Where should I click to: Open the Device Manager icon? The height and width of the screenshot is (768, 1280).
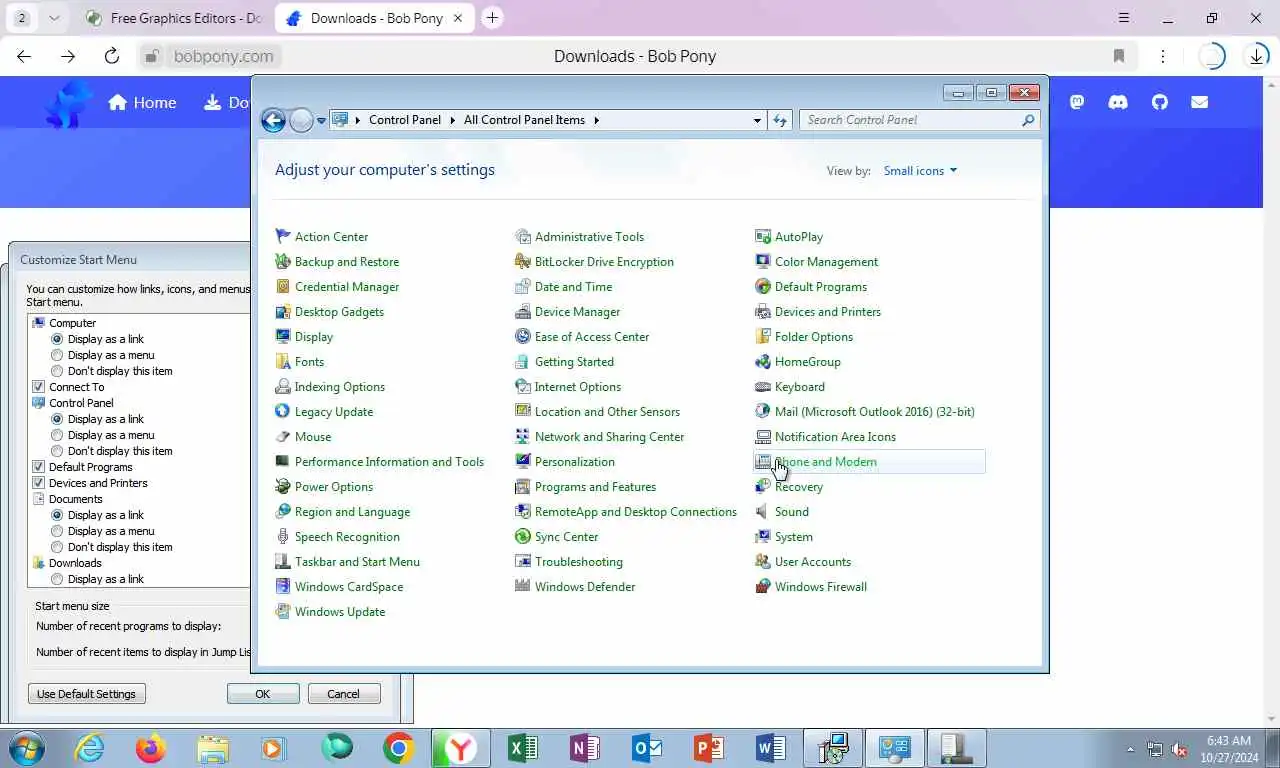point(523,312)
